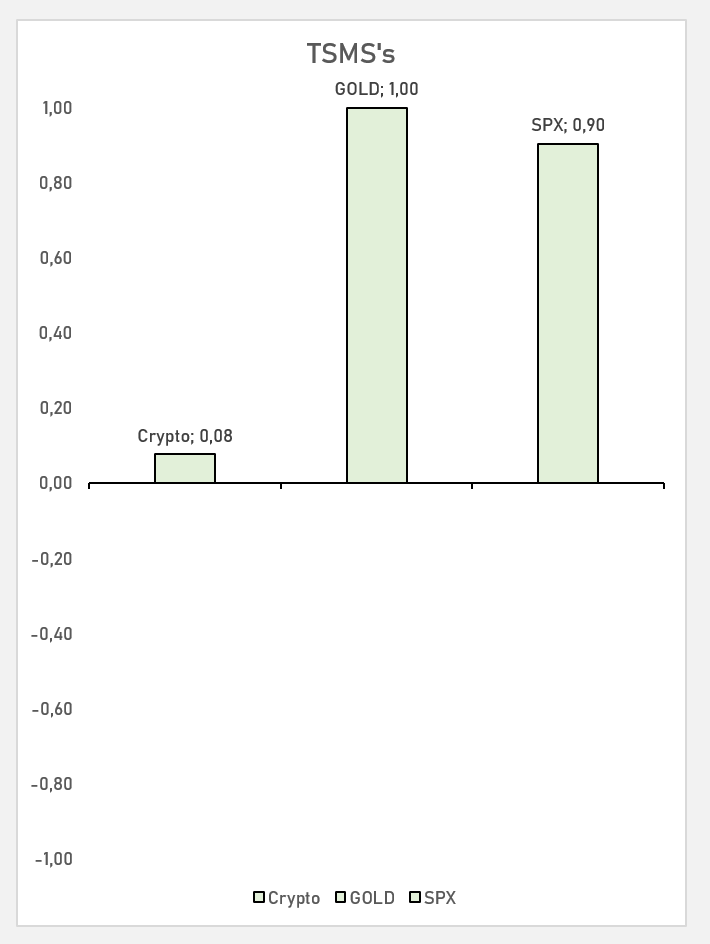710x944 pixels.
Task: Click the 0,40 vertical axis label
Action: 56,333
